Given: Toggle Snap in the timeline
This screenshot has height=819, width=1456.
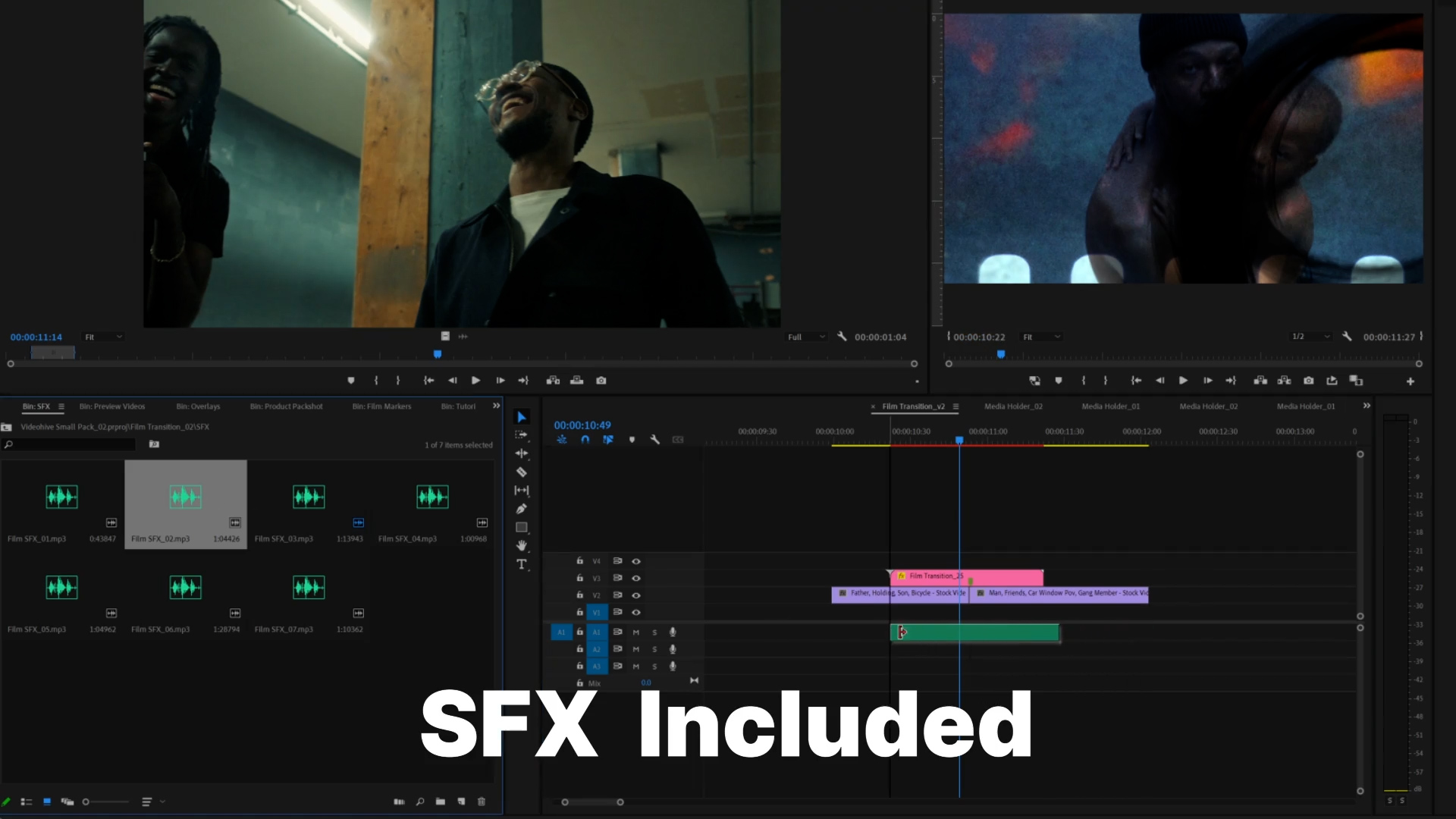Looking at the screenshot, I should tap(585, 440).
